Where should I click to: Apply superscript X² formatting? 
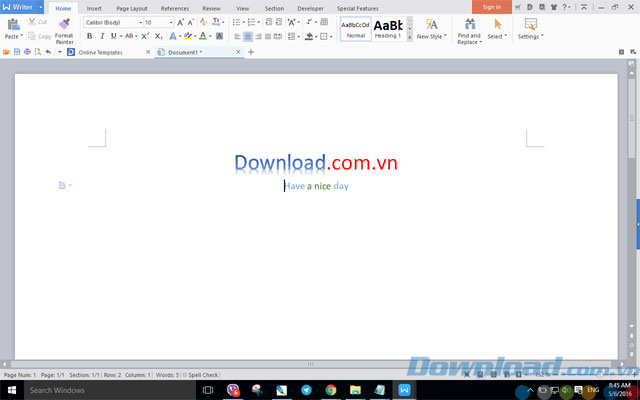(x=145, y=36)
